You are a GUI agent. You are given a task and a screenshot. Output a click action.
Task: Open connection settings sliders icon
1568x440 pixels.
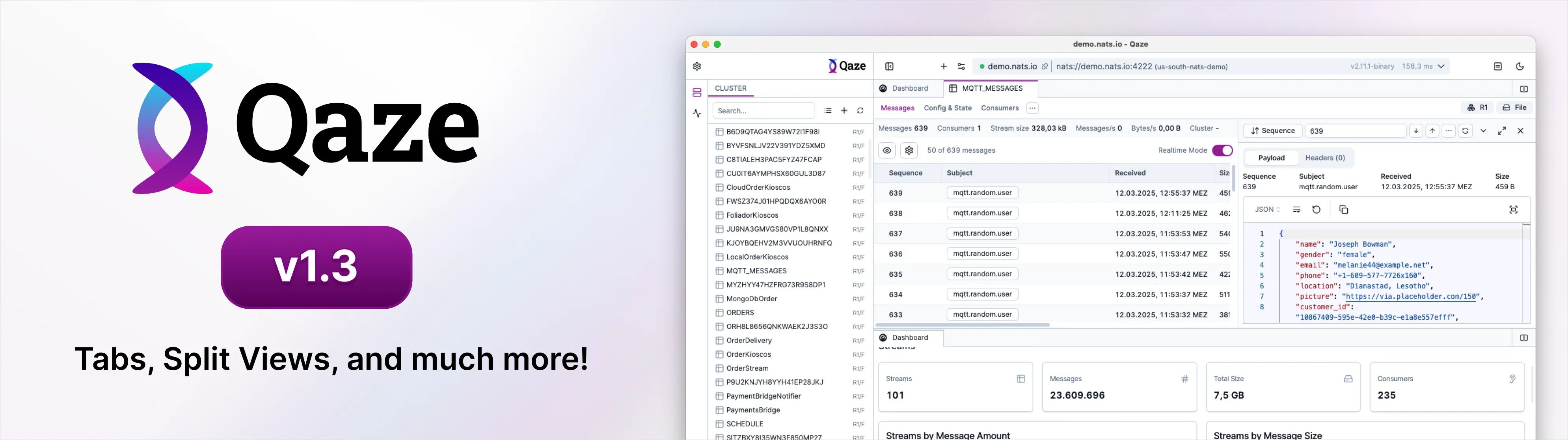[961, 66]
